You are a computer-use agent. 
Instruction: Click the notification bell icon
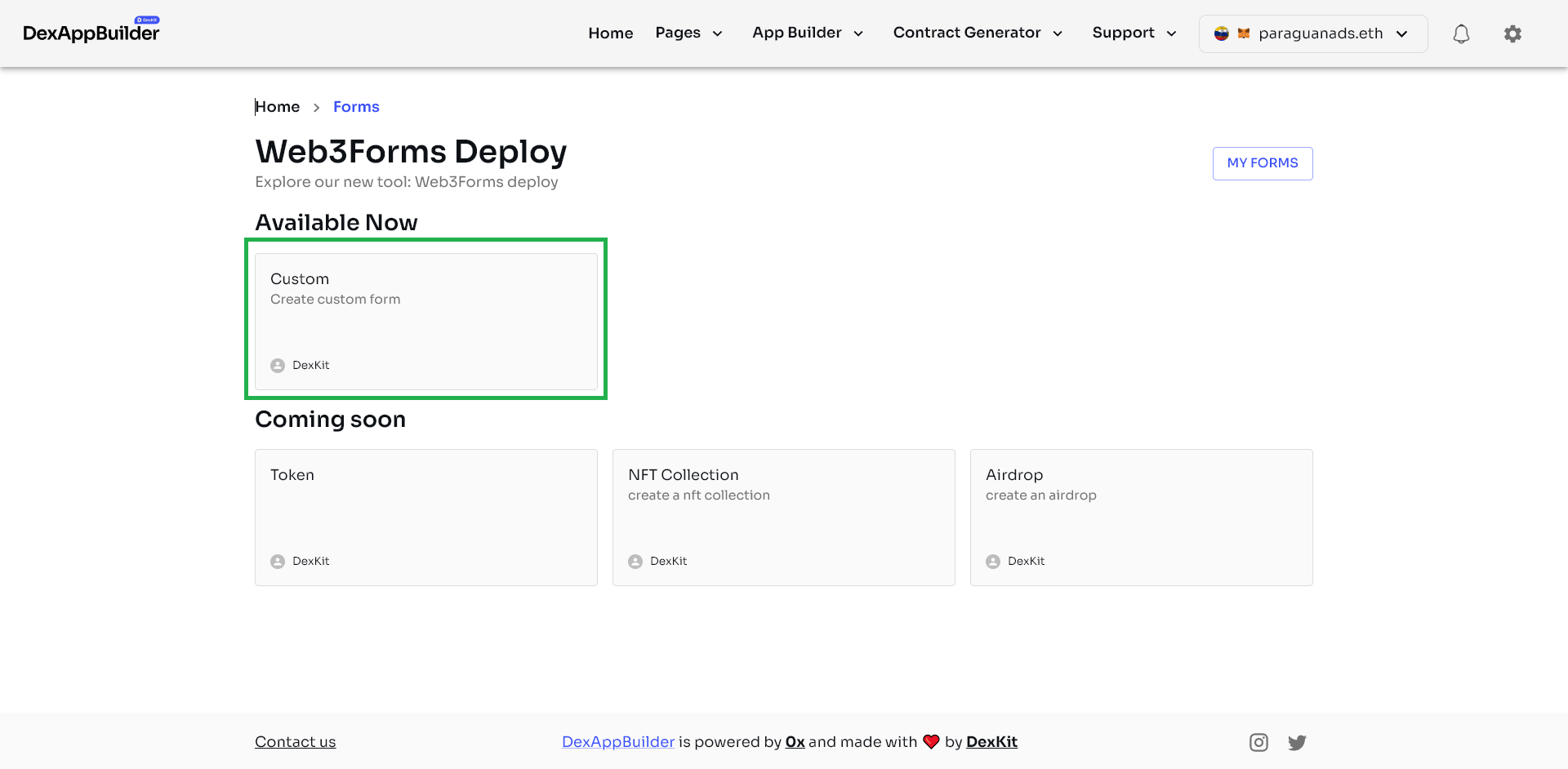(1461, 33)
